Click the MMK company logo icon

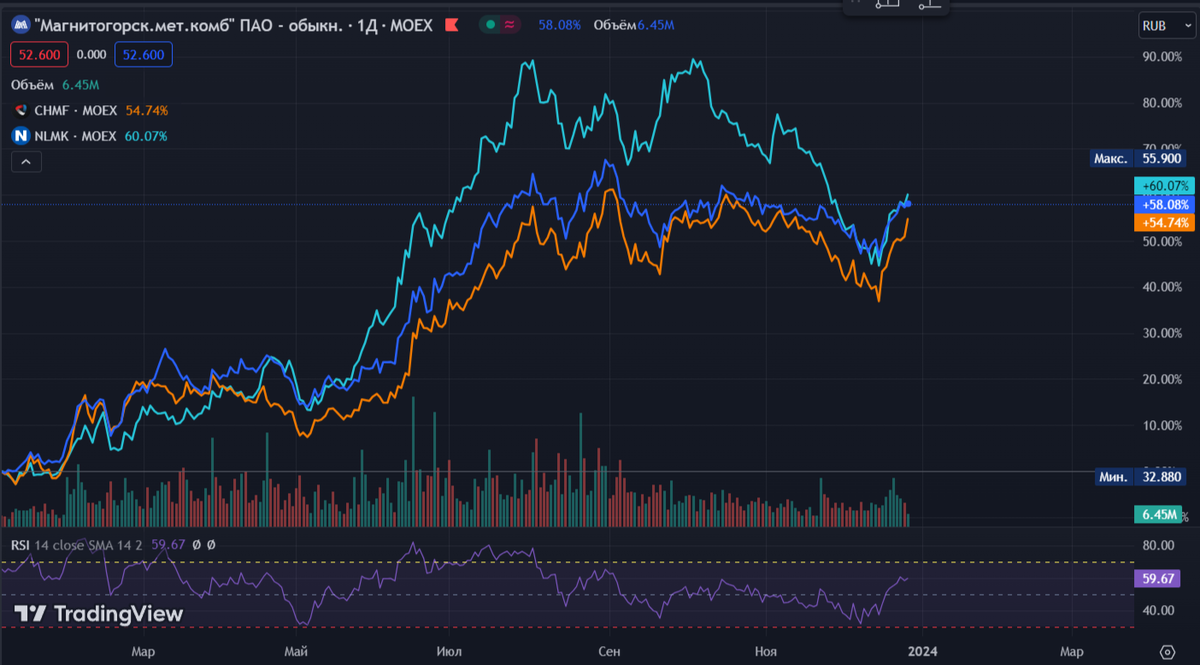(20, 25)
